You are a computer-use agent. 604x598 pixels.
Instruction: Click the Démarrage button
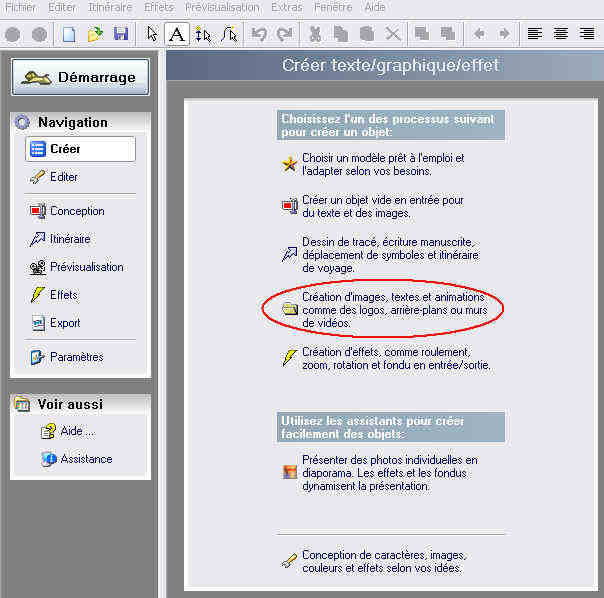[81, 77]
